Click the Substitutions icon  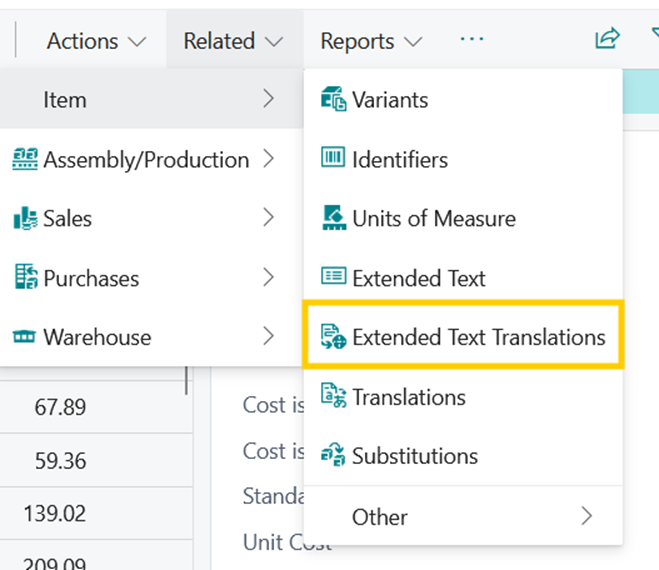click(x=332, y=456)
